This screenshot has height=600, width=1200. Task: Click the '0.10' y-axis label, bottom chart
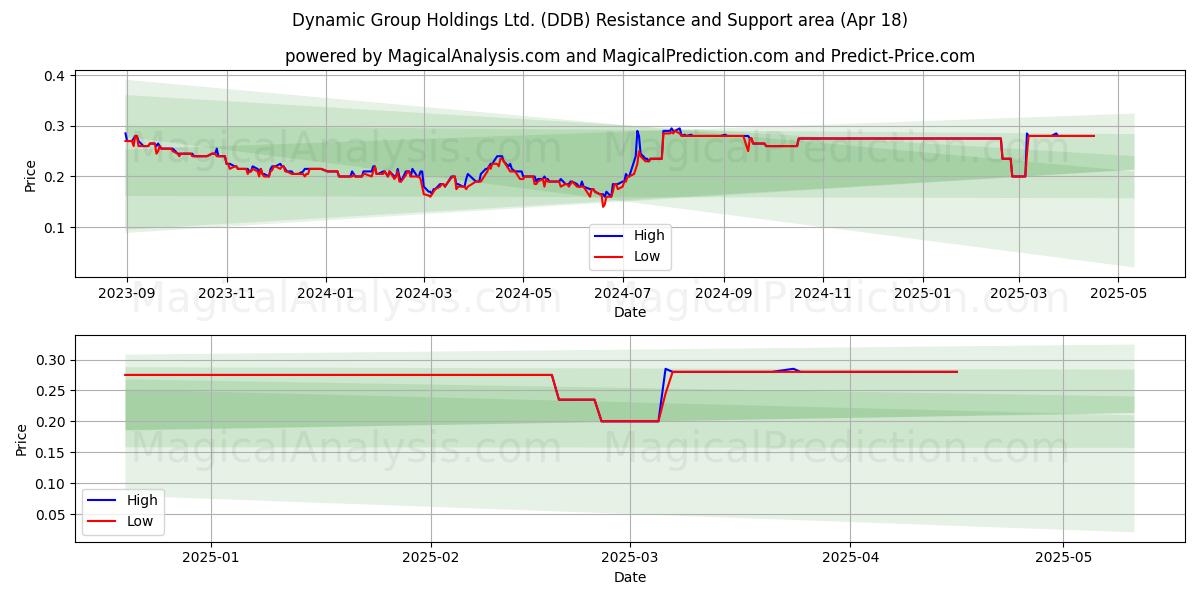click(x=51, y=484)
